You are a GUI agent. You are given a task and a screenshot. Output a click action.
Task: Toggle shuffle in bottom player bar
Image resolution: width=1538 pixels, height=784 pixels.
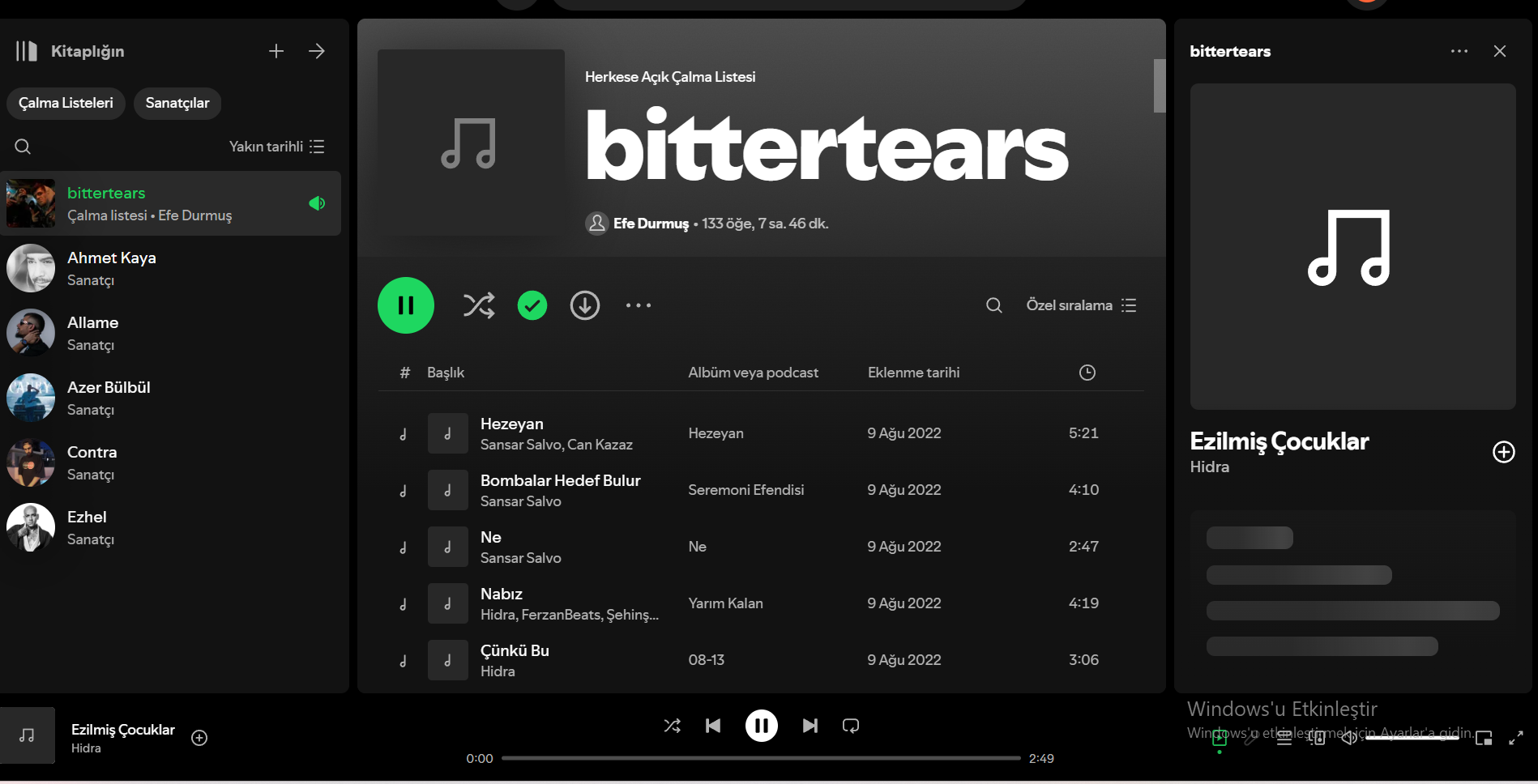[673, 726]
